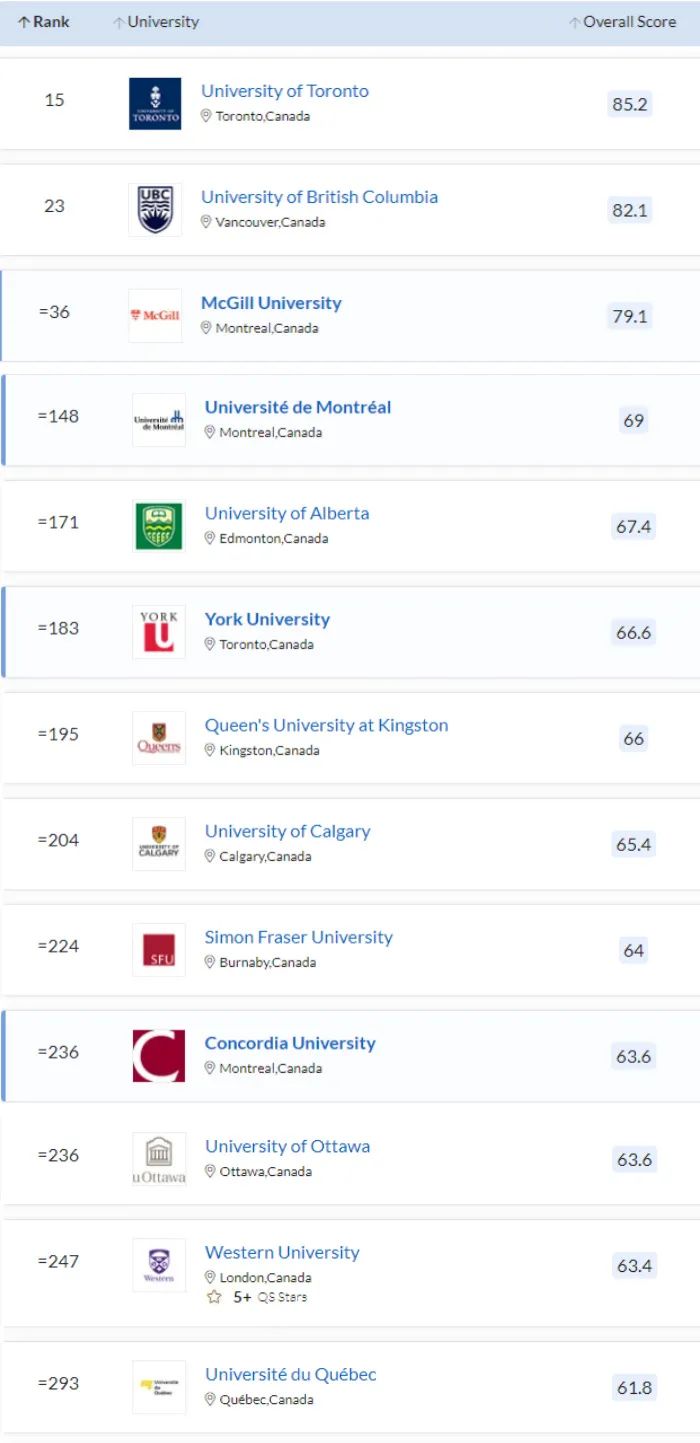Click the Concordia University maroon logo
The image size is (700, 1443).
[x=159, y=1056]
